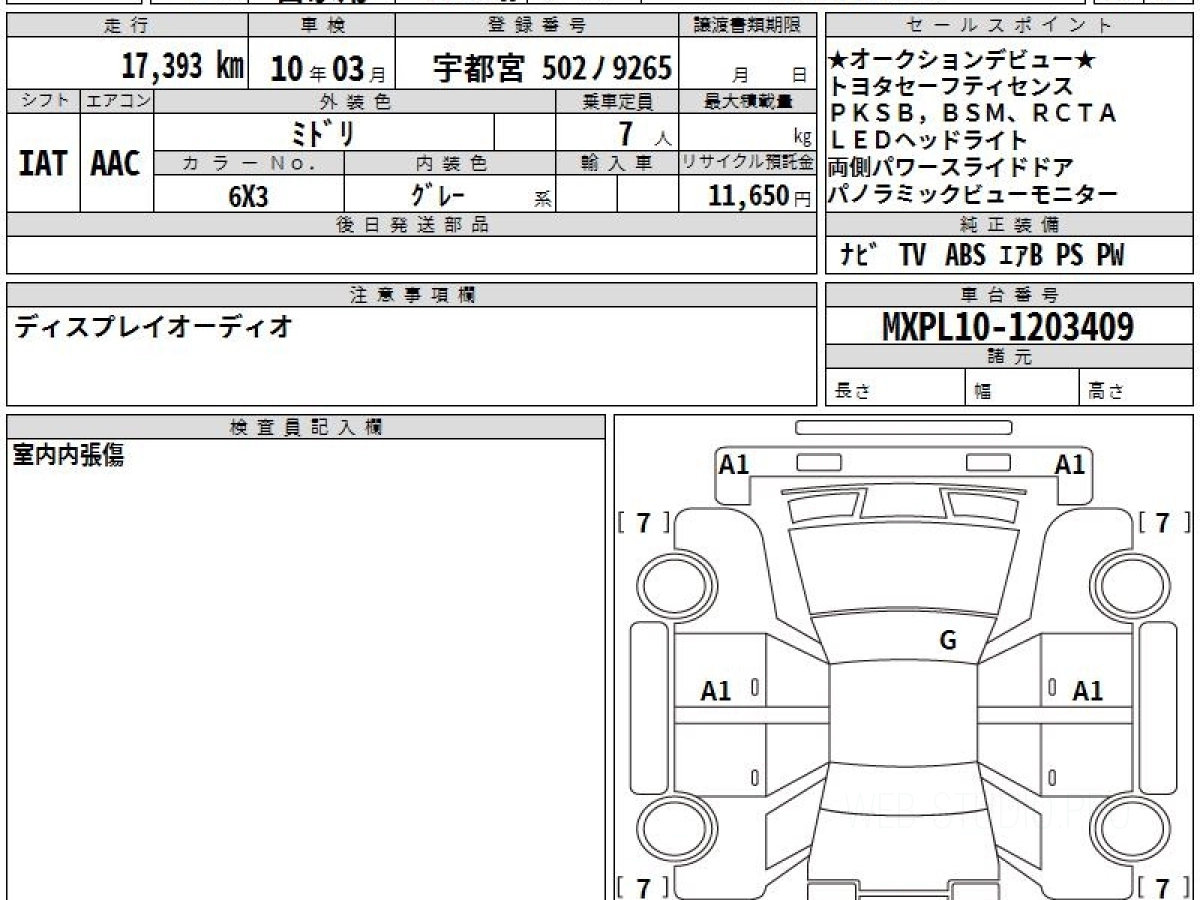The image size is (1200, 900).
Task: Click the 内装色 header
Action: pyautogui.click(x=450, y=162)
